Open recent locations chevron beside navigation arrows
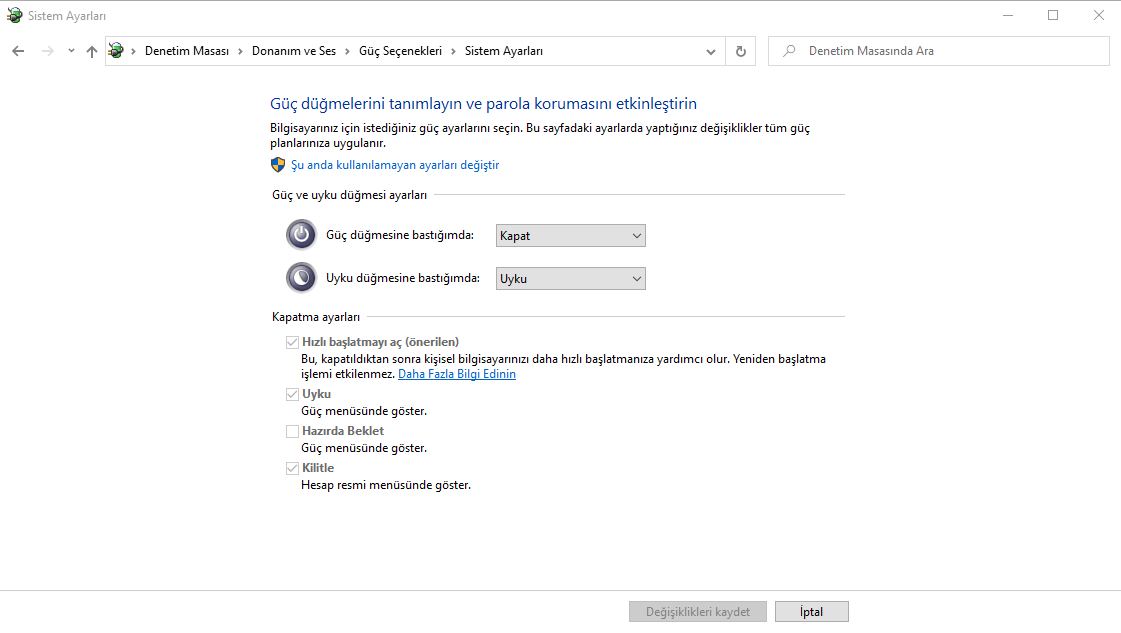The height and width of the screenshot is (633, 1121). [x=71, y=51]
